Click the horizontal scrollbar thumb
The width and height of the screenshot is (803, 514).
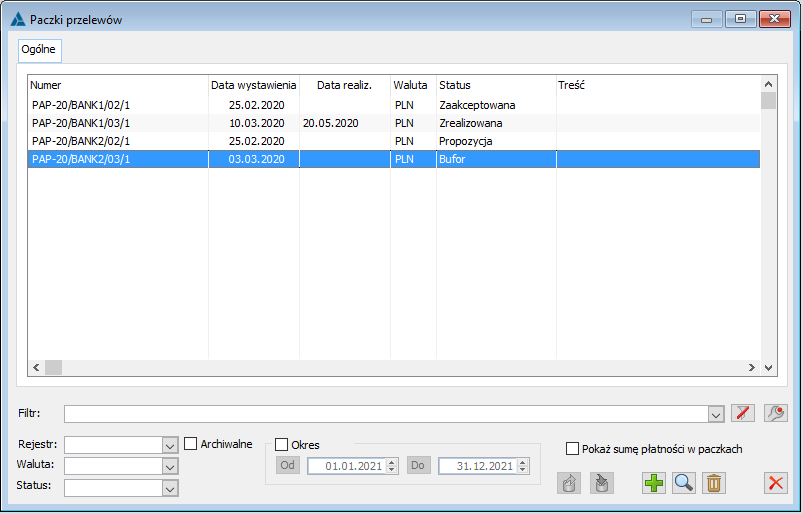pos(53,367)
